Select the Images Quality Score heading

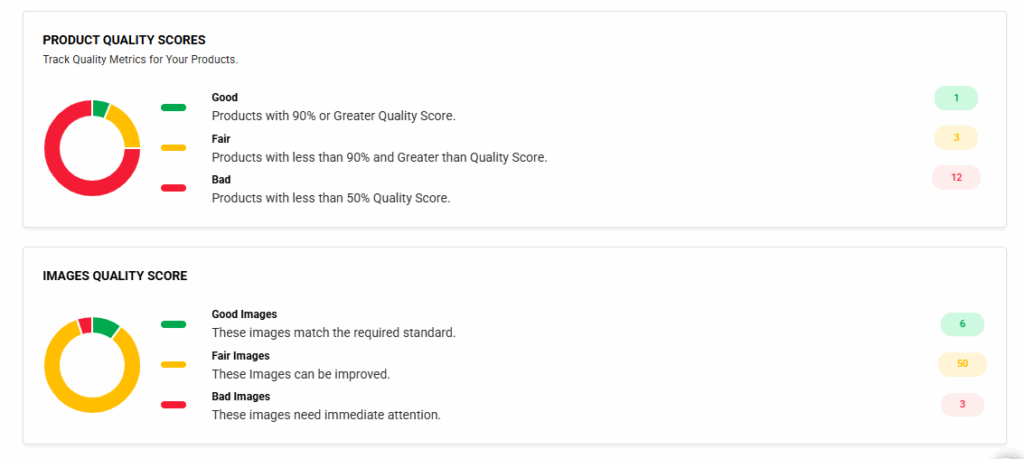coord(114,275)
